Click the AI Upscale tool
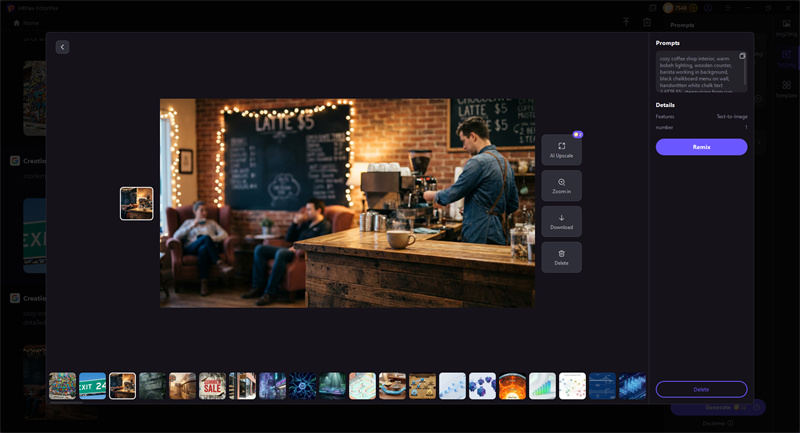This screenshot has height=433, width=800. click(561, 150)
